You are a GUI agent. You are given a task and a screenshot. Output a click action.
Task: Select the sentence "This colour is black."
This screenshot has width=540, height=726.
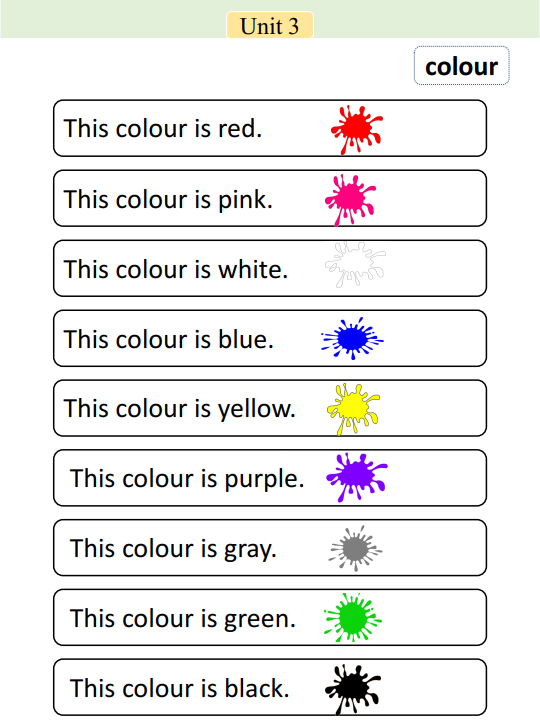click(180, 688)
